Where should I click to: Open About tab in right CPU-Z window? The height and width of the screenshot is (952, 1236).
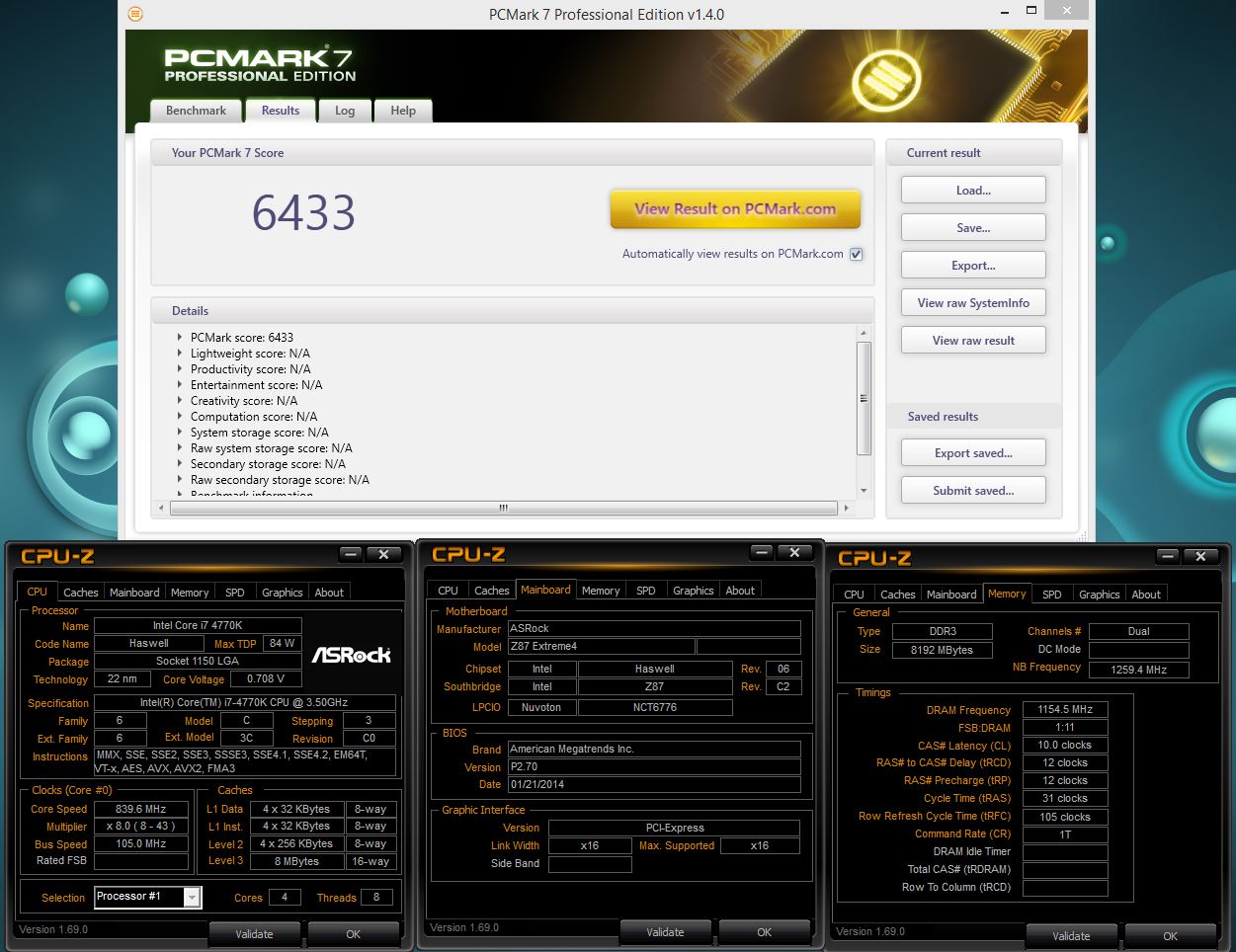pyautogui.click(x=1146, y=595)
